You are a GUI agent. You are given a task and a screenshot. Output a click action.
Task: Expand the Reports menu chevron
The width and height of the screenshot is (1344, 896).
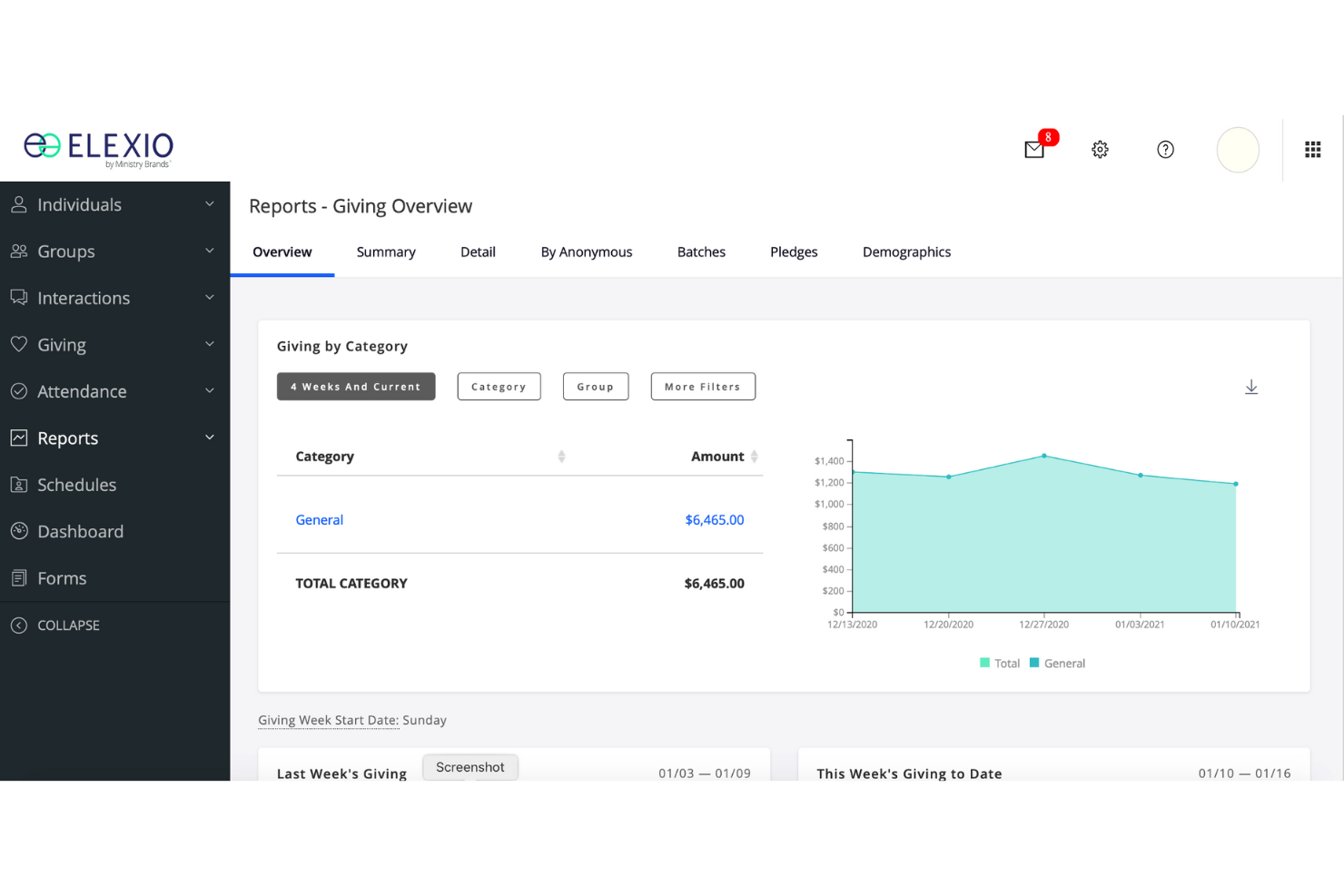click(210, 438)
